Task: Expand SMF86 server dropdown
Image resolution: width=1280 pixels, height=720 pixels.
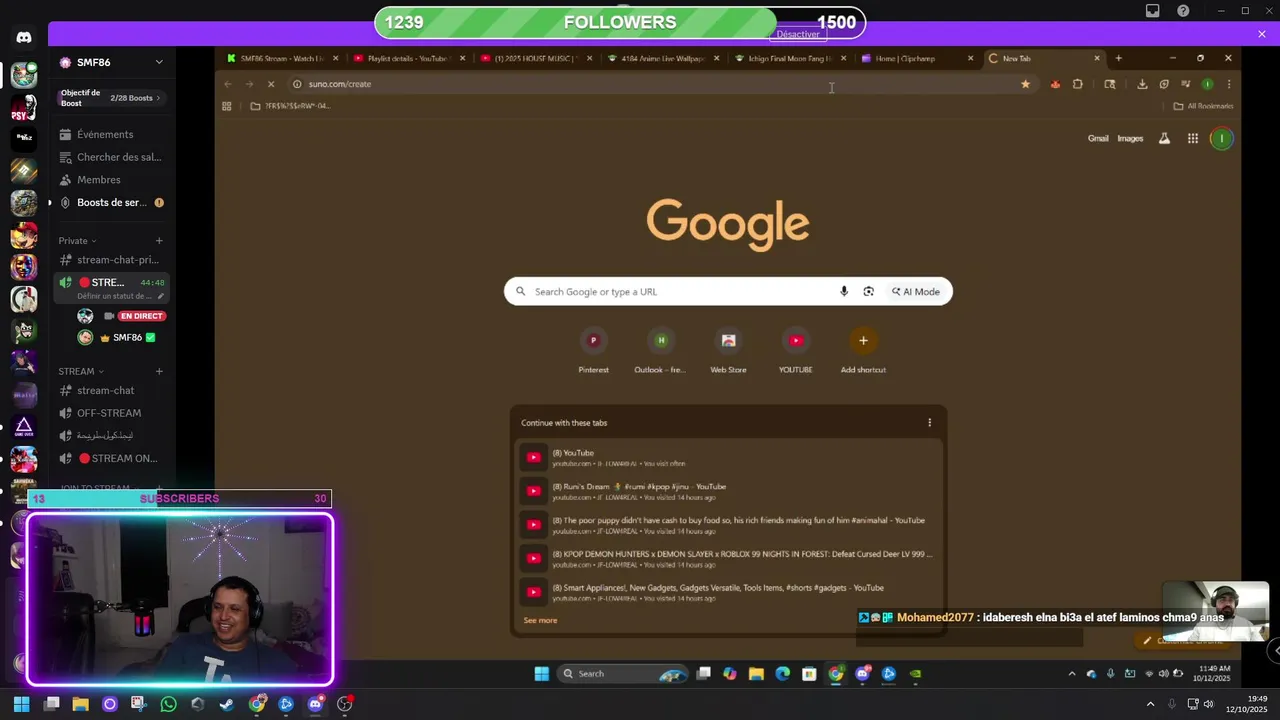Action: pyautogui.click(x=159, y=62)
